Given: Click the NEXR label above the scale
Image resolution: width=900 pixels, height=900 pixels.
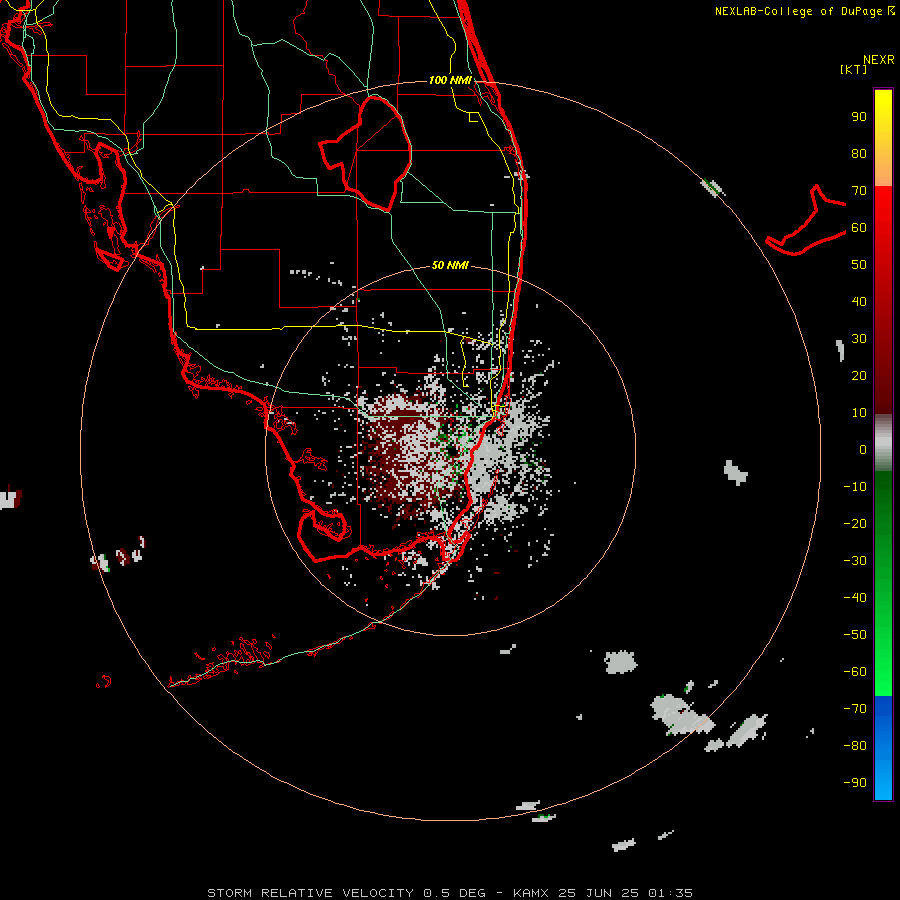Looking at the screenshot, I should pos(879,60).
